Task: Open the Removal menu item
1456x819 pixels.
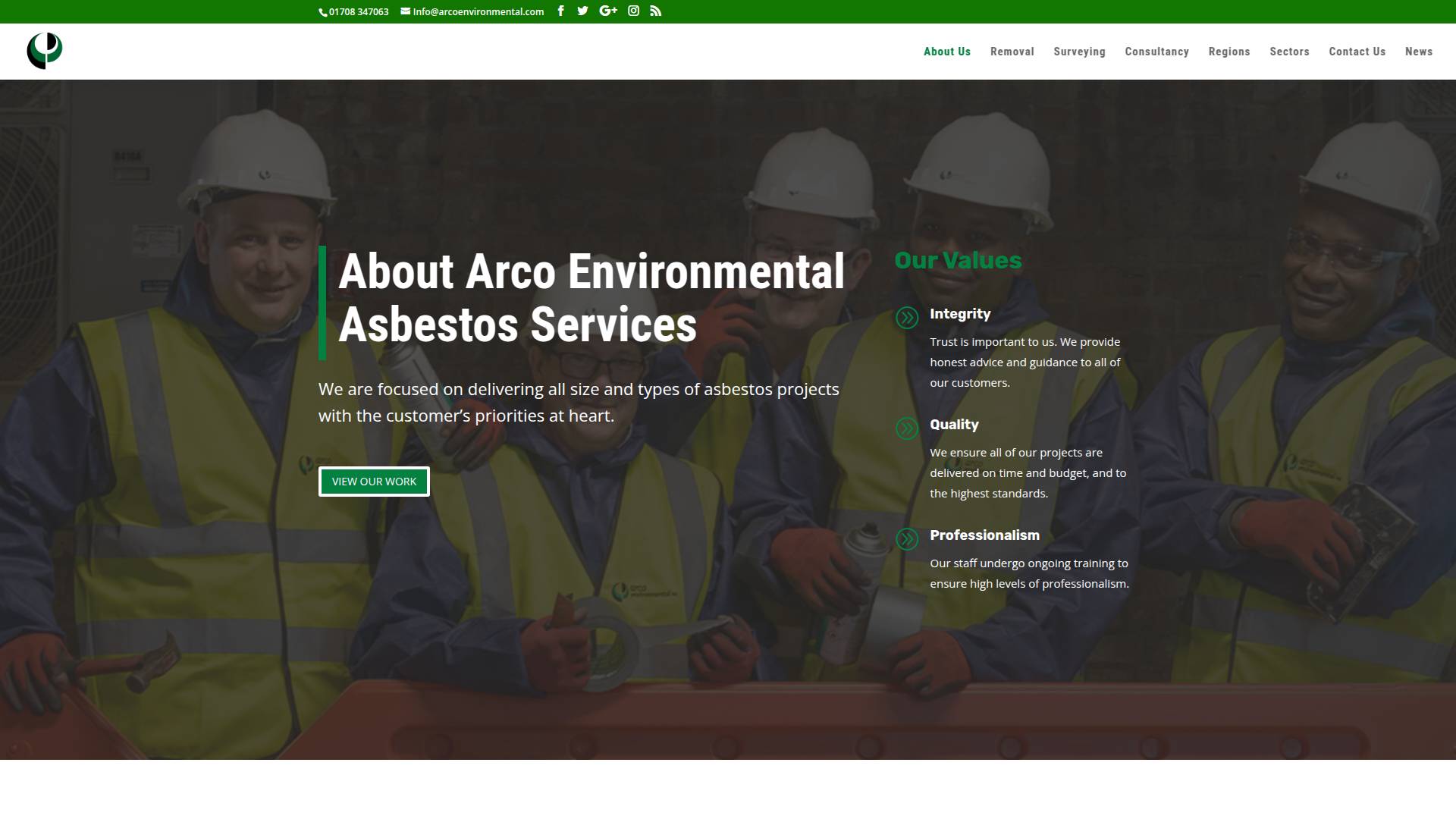Action: pyautogui.click(x=1012, y=52)
